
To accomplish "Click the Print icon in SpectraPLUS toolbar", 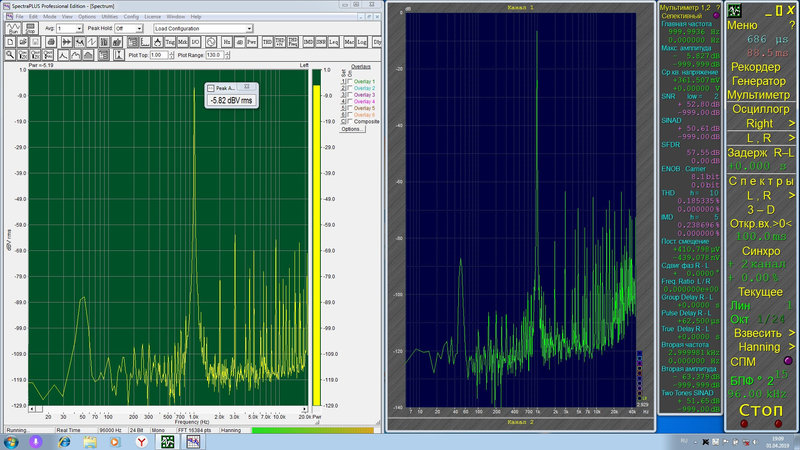I will pos(51,42).
